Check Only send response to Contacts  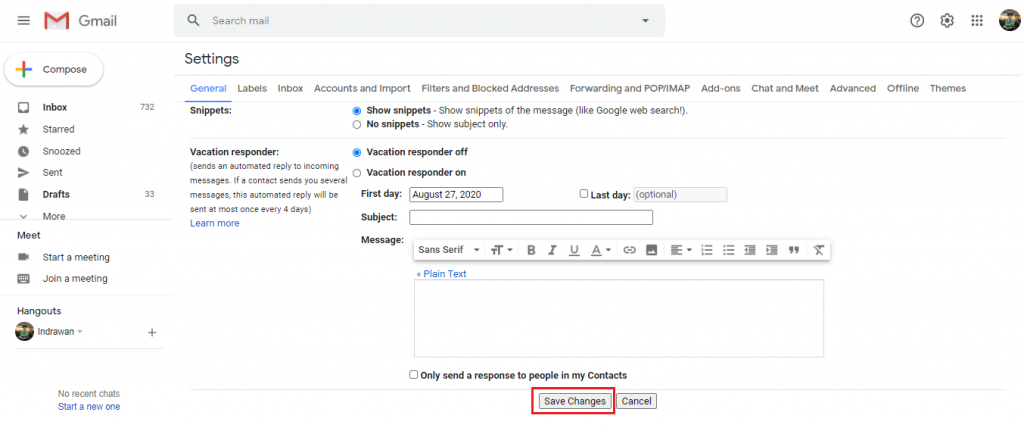click(x=414, y=375)
